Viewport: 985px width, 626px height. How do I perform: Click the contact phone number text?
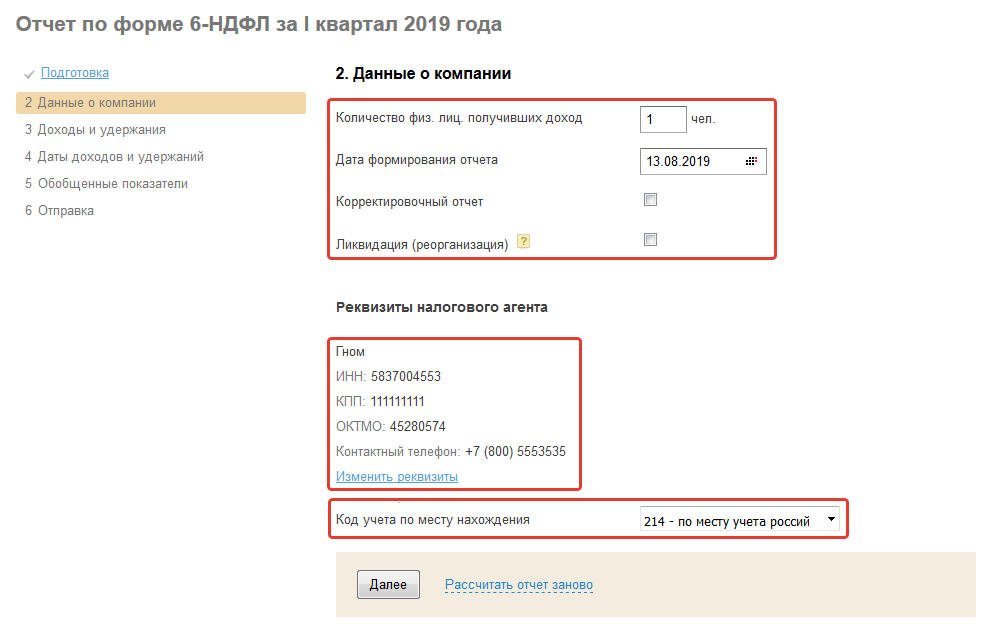coord(515,452)
